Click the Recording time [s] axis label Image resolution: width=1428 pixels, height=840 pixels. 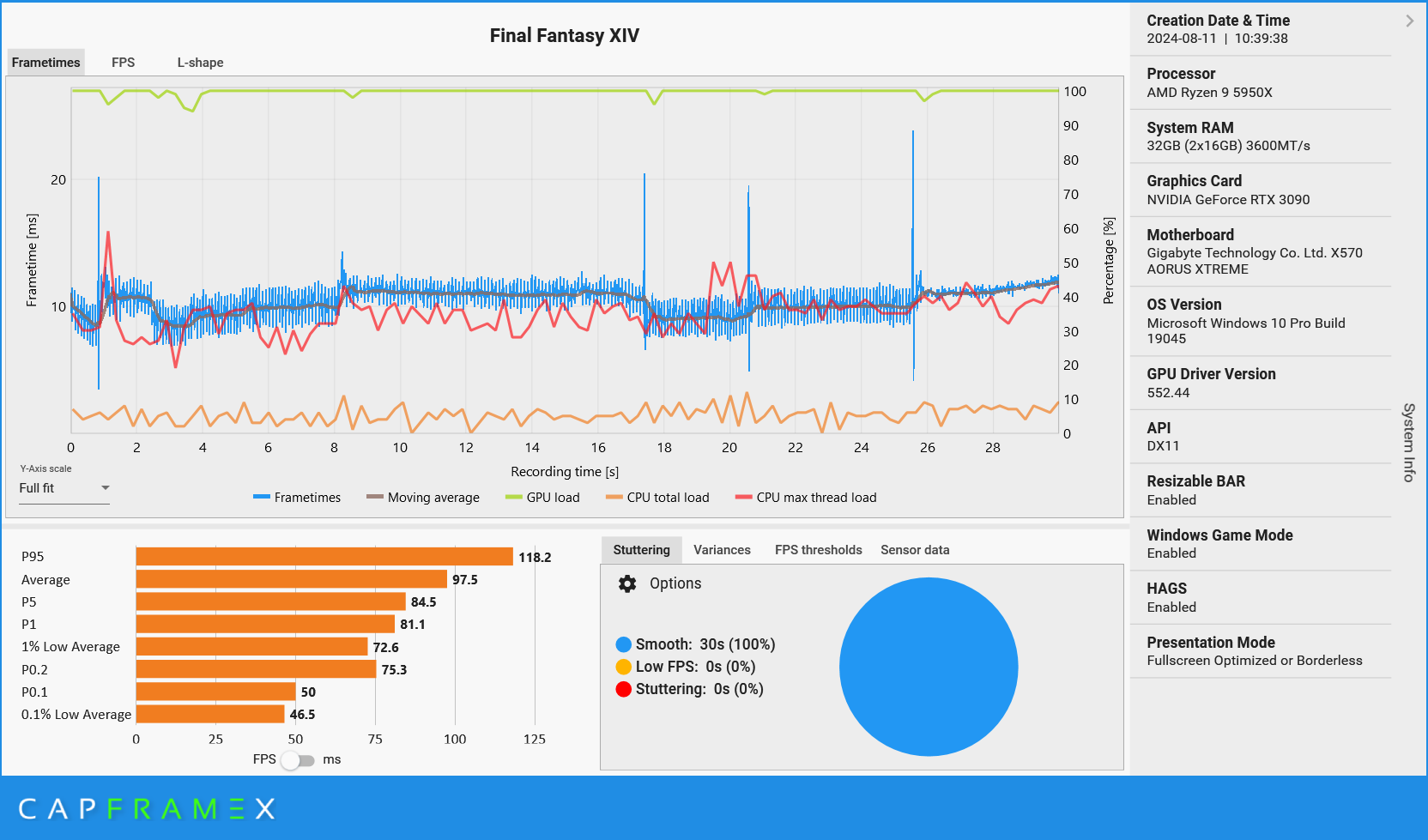click(565, 472)
